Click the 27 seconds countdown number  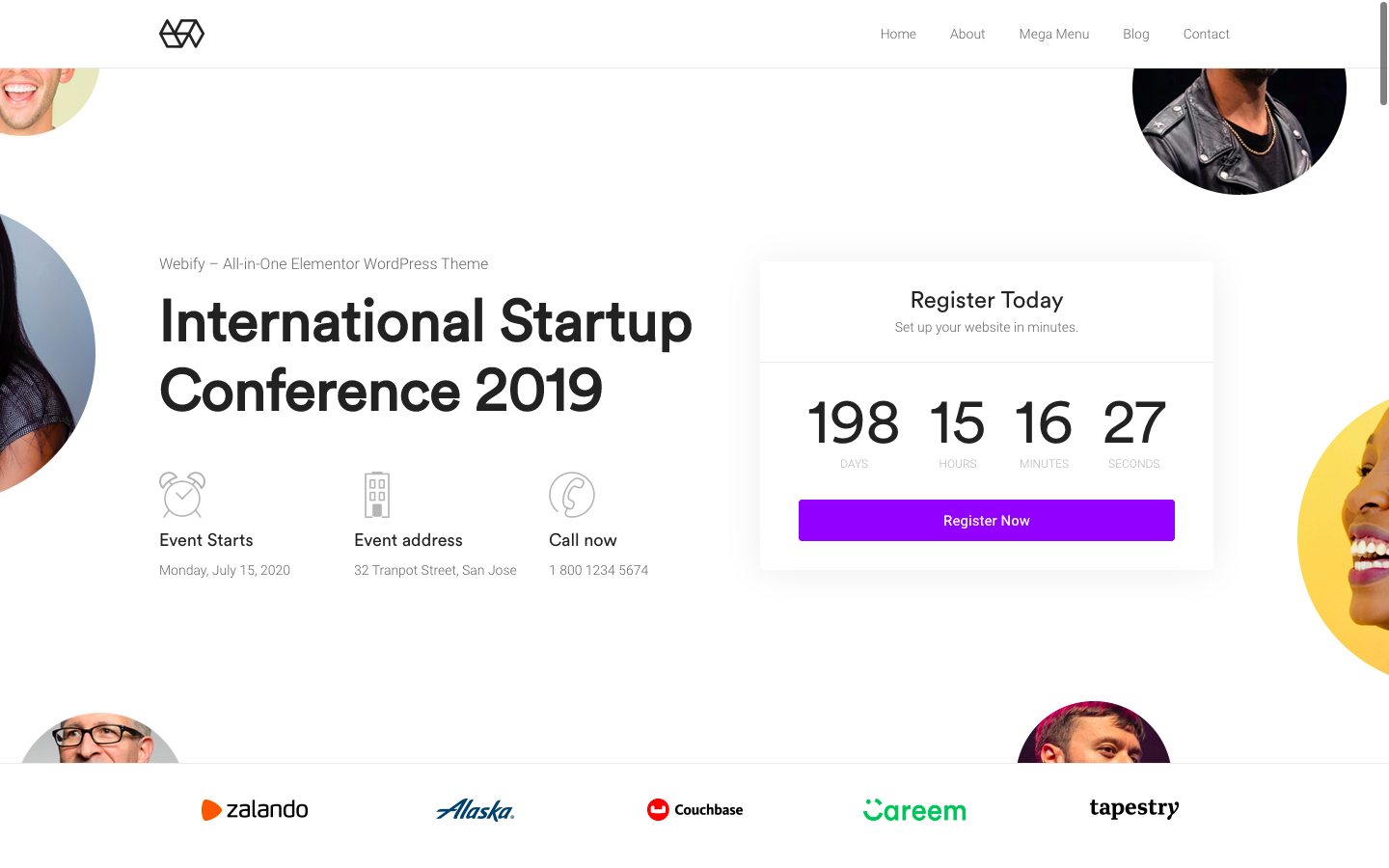[1134, 423]
